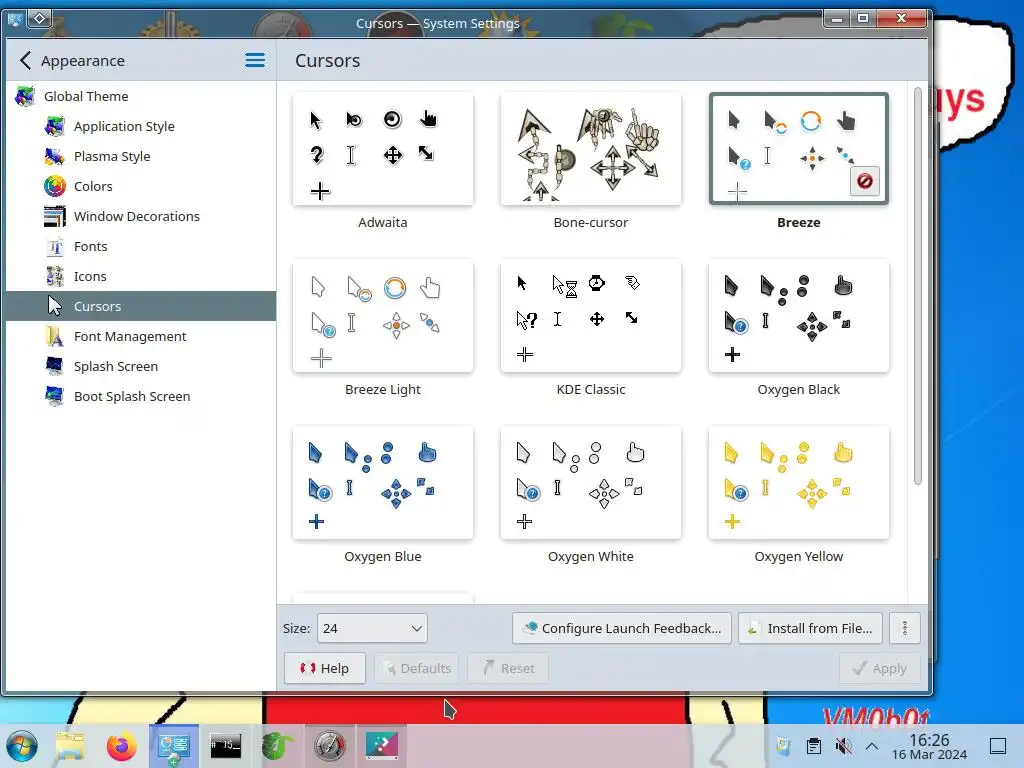Click the Window Decorations sidebar icon
Image resolution: width=1024 pixels, height=768 pixels.
coord(55,216)
